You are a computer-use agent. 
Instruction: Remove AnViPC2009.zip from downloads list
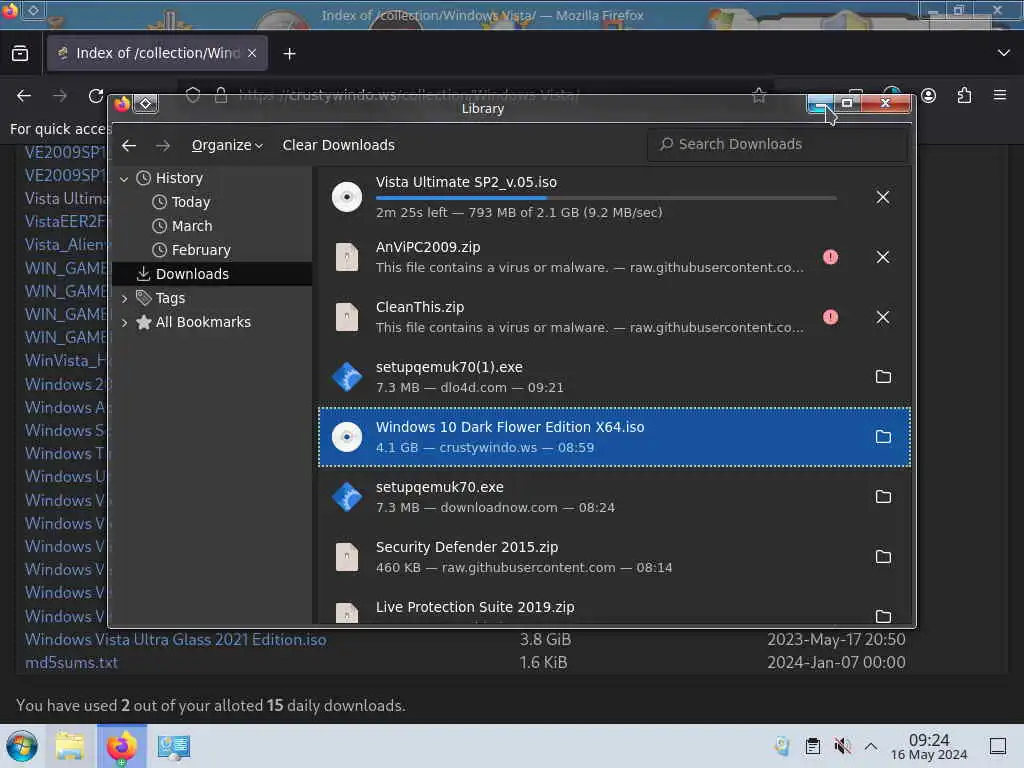pos(882,257)
